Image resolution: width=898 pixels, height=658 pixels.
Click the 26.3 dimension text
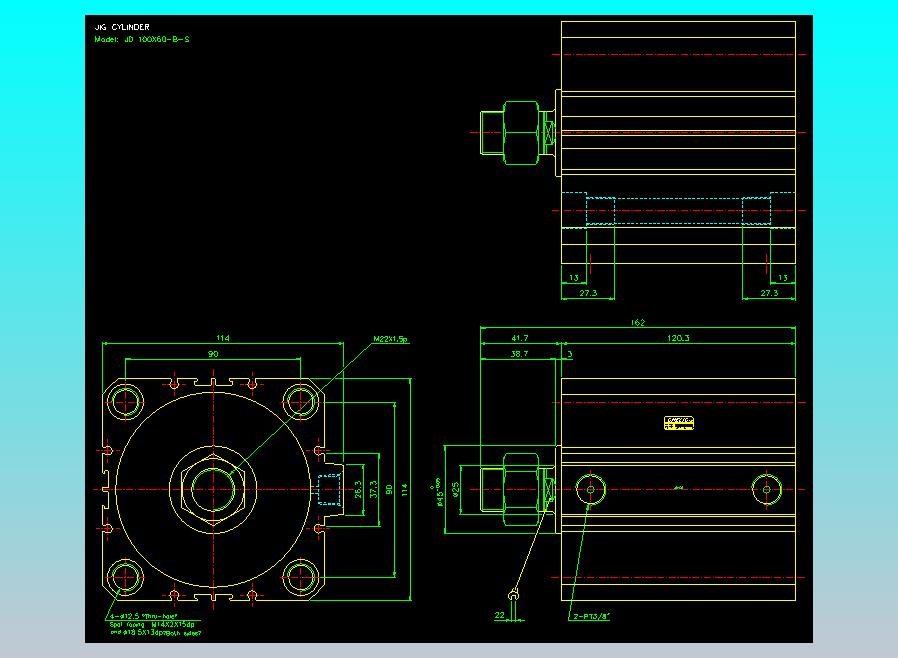[x=358, y=489]
